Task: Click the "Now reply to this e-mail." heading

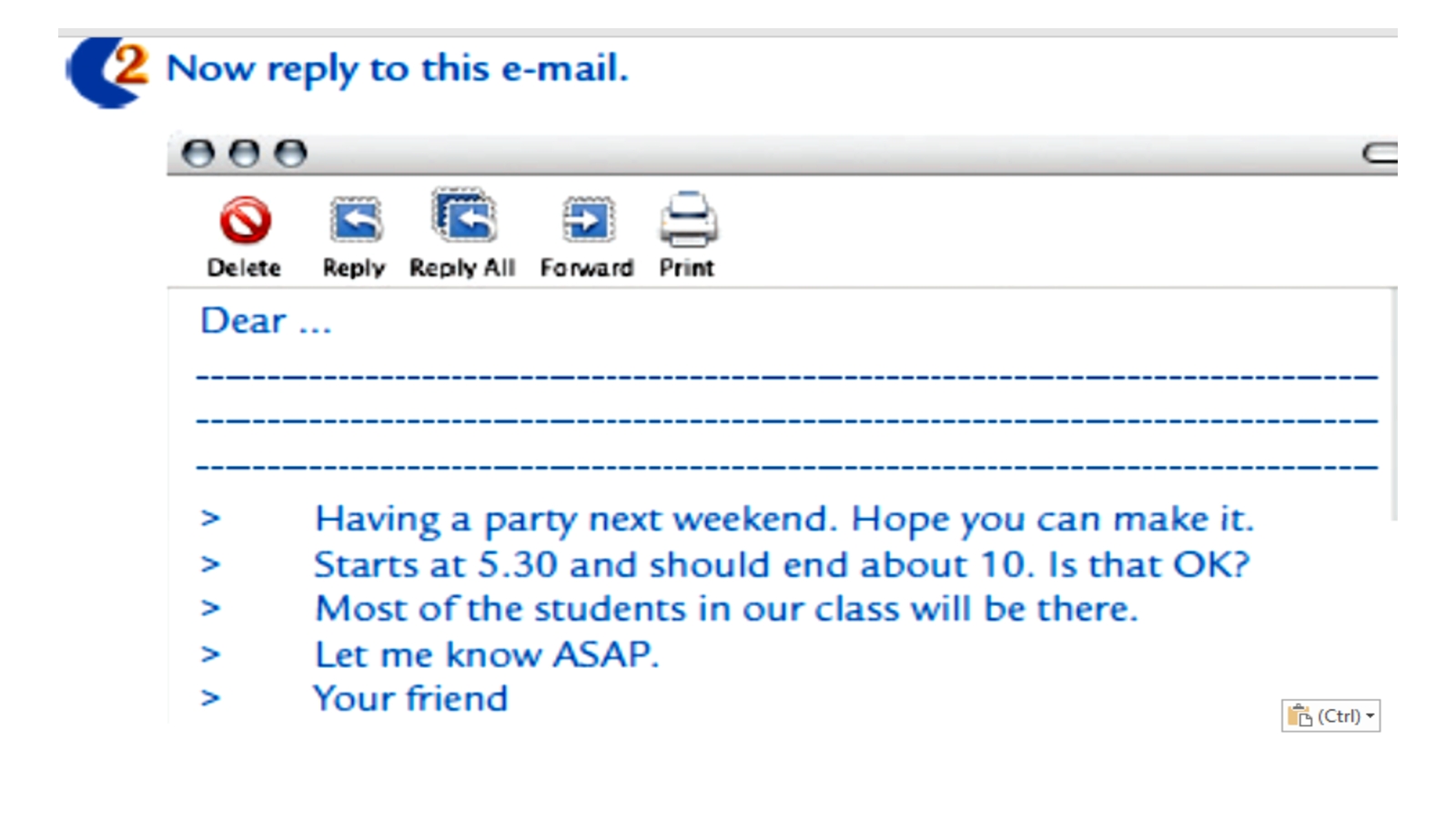Action: pyautogui.click(x=397, y=69)
